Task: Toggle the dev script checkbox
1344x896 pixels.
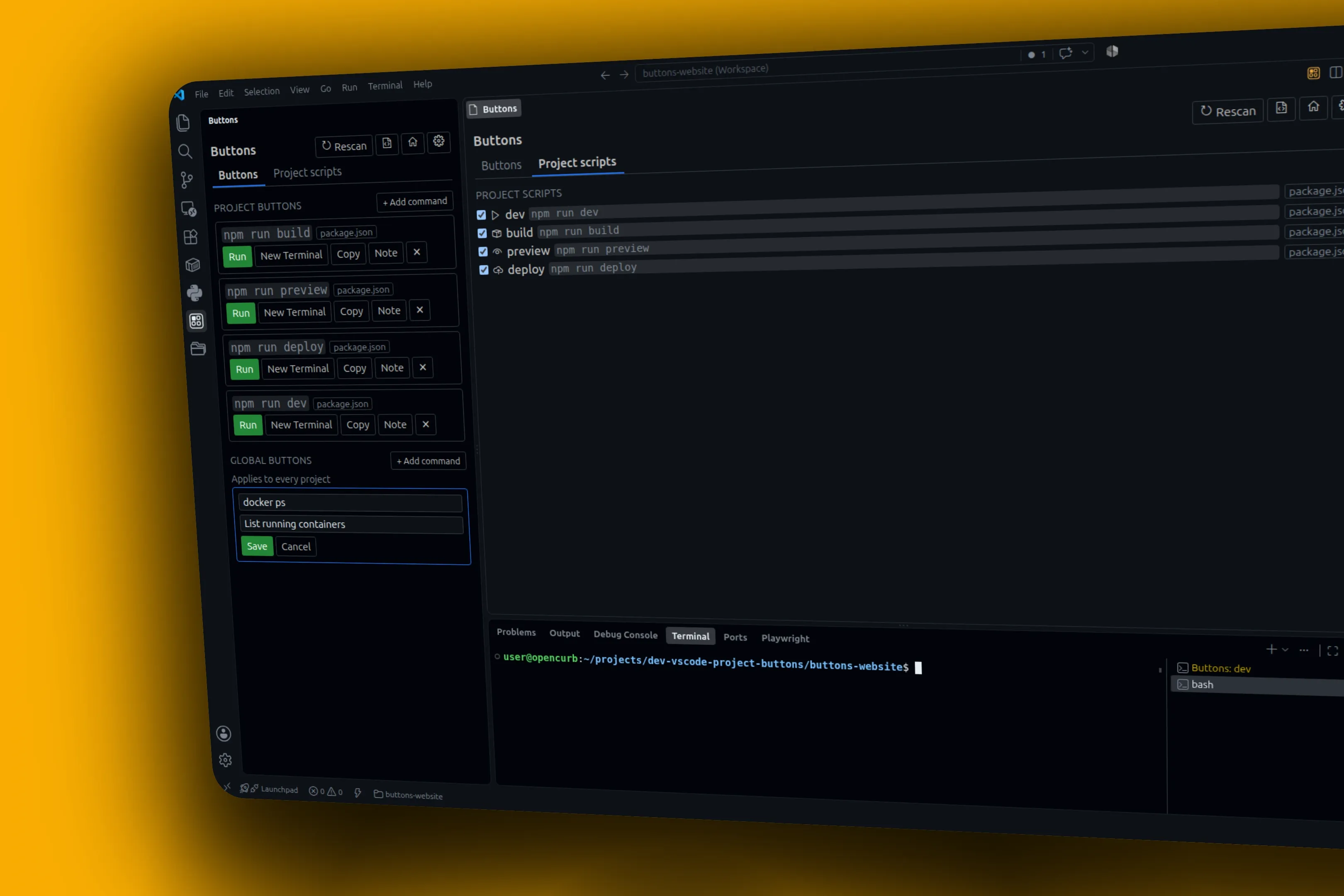Action: pos(481,215)
